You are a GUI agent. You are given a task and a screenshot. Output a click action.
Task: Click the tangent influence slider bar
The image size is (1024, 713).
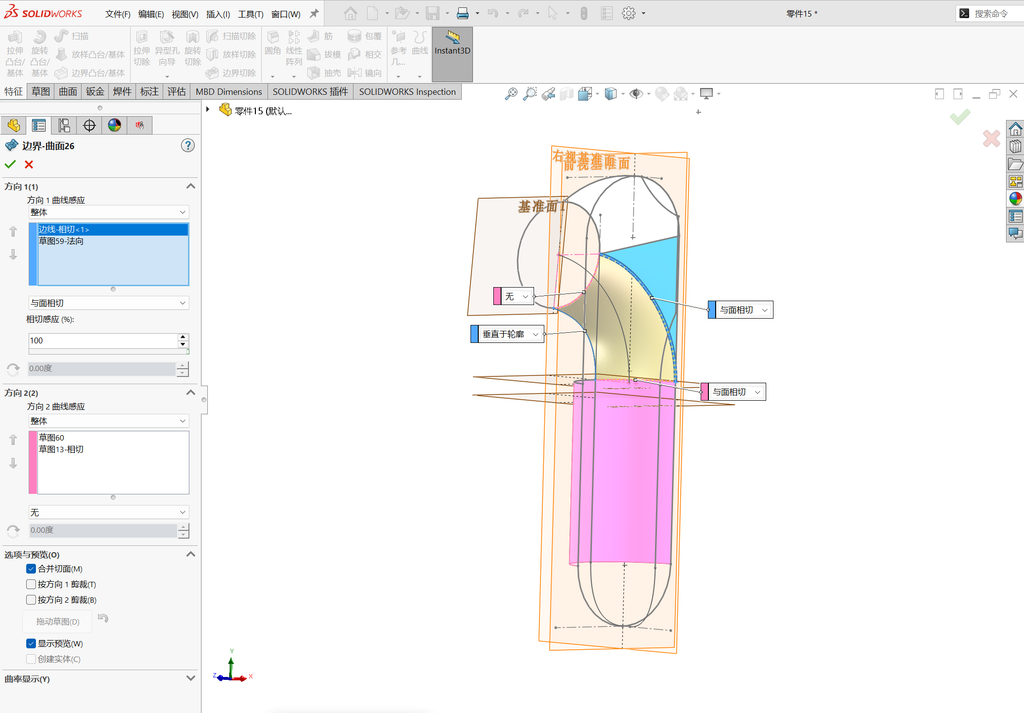(x=108, y=351)
